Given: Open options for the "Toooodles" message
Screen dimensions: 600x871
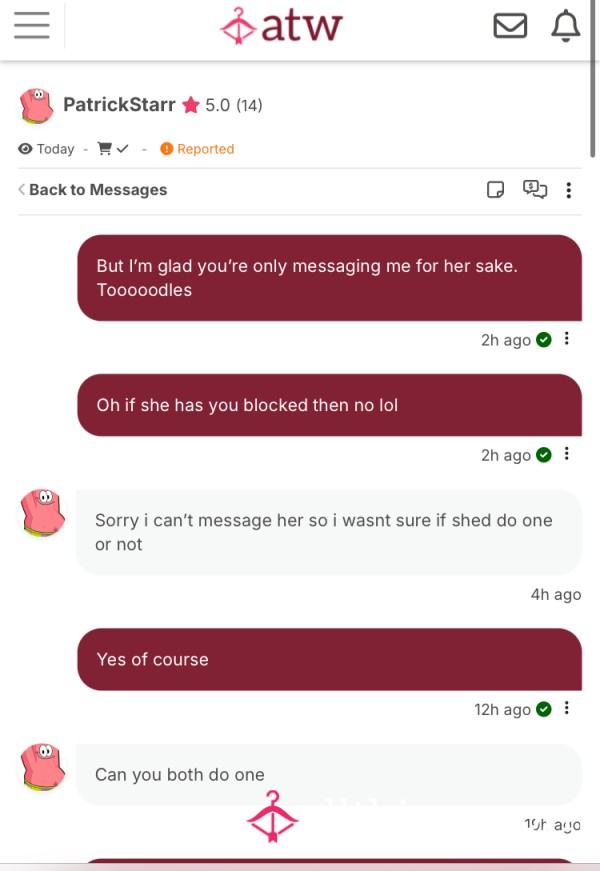Looking at the screenshot, I should [567, 338].
